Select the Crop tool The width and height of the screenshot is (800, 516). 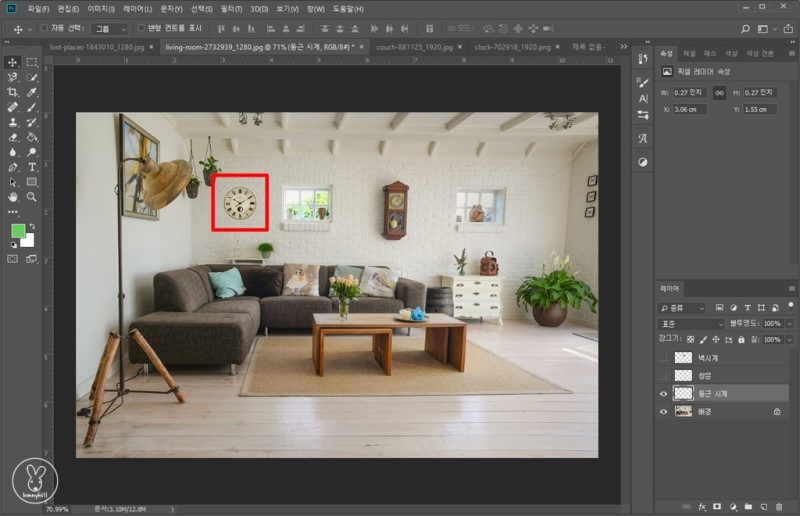tap(13, 92)
